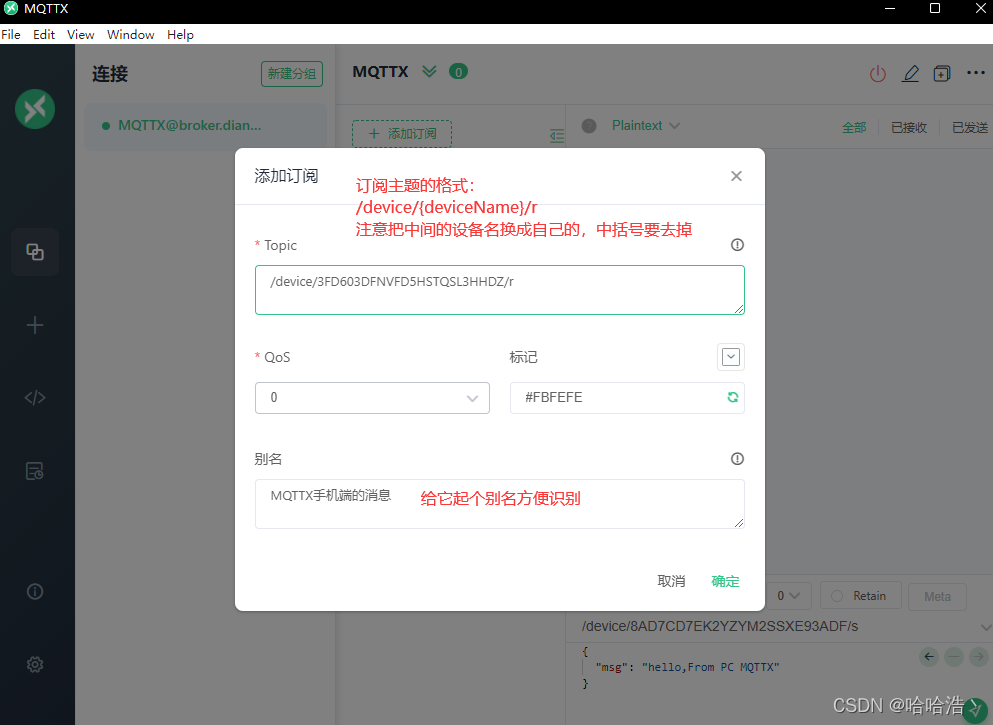The height and width of the screenshot is (725, 993).
Task: Click the red disconnect power icon
Action: [x=878, y=74]
